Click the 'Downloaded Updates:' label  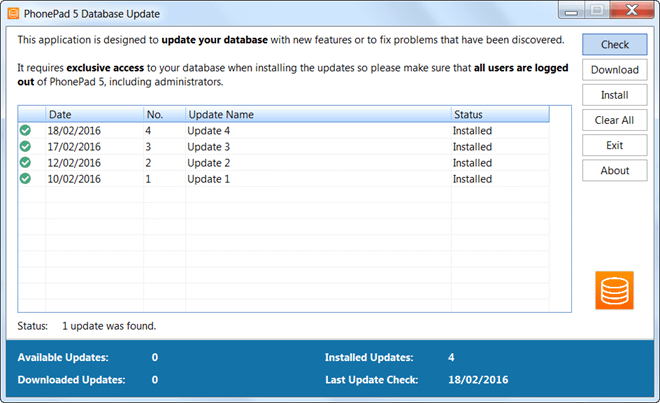(x=72, y=380)
